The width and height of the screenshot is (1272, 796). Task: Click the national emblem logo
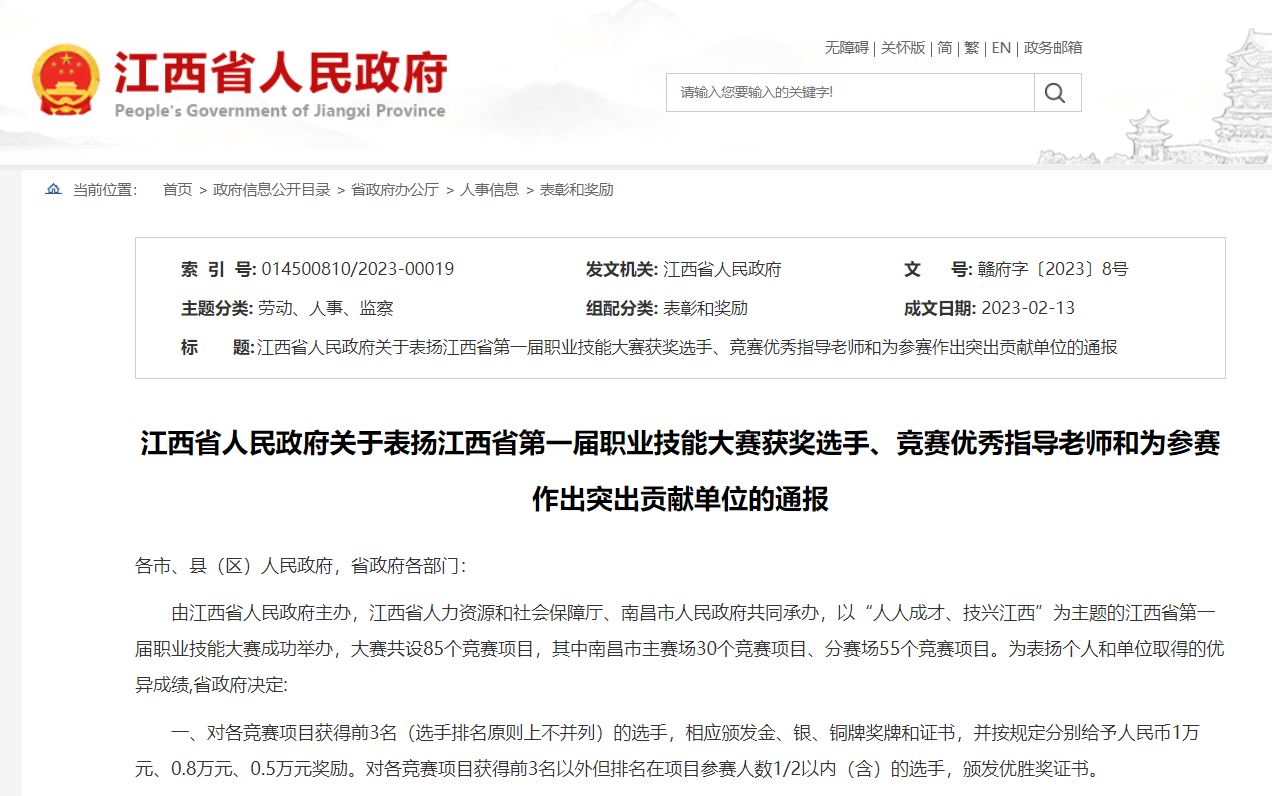[66, 82]
